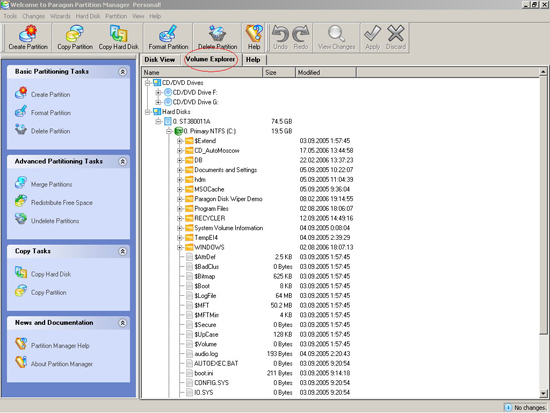Sort the list by Modified column
The width and height of the screenshot is (550, 413).
[x=326, y=73]
